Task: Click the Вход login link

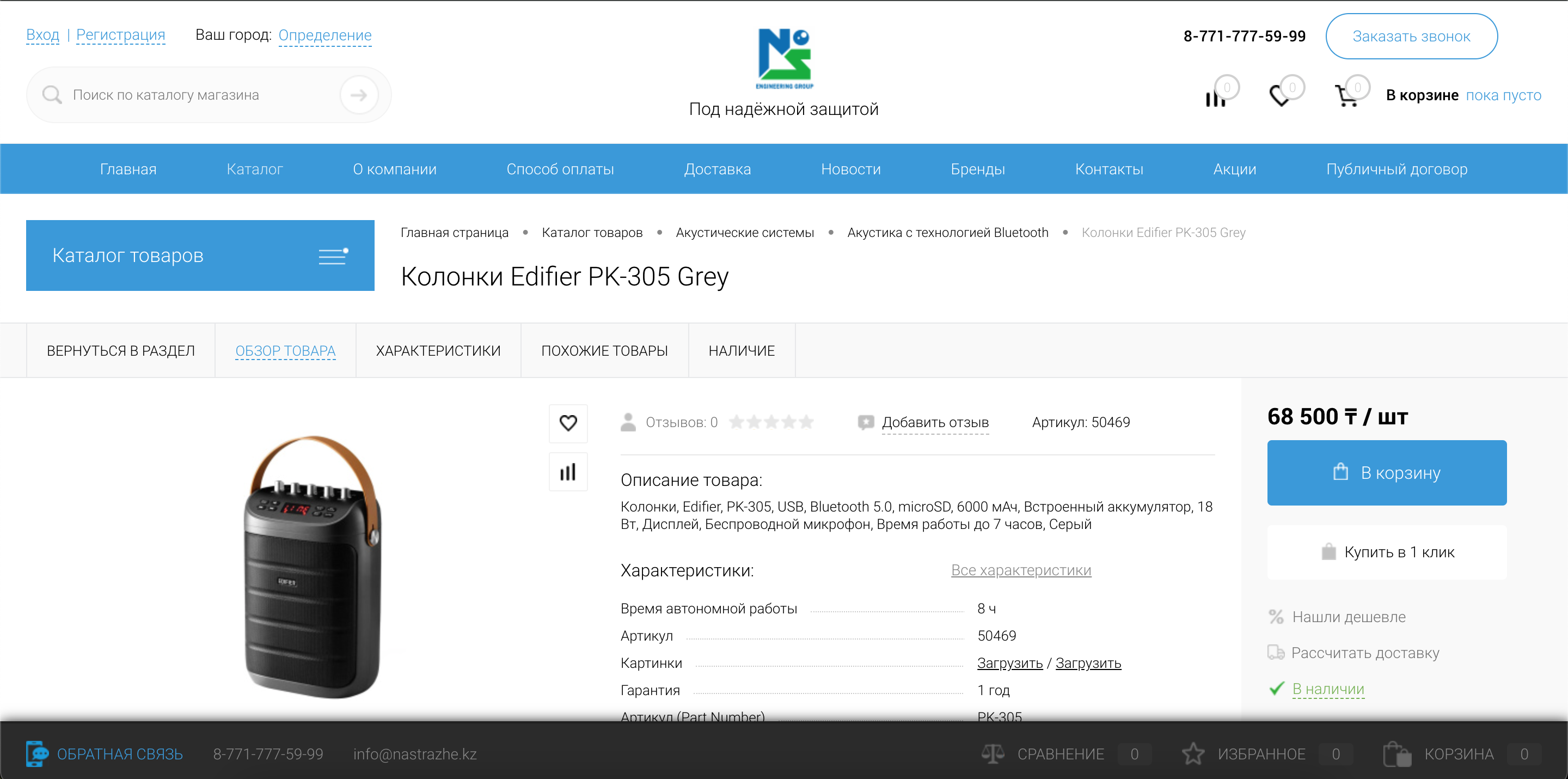Action: 42,35
